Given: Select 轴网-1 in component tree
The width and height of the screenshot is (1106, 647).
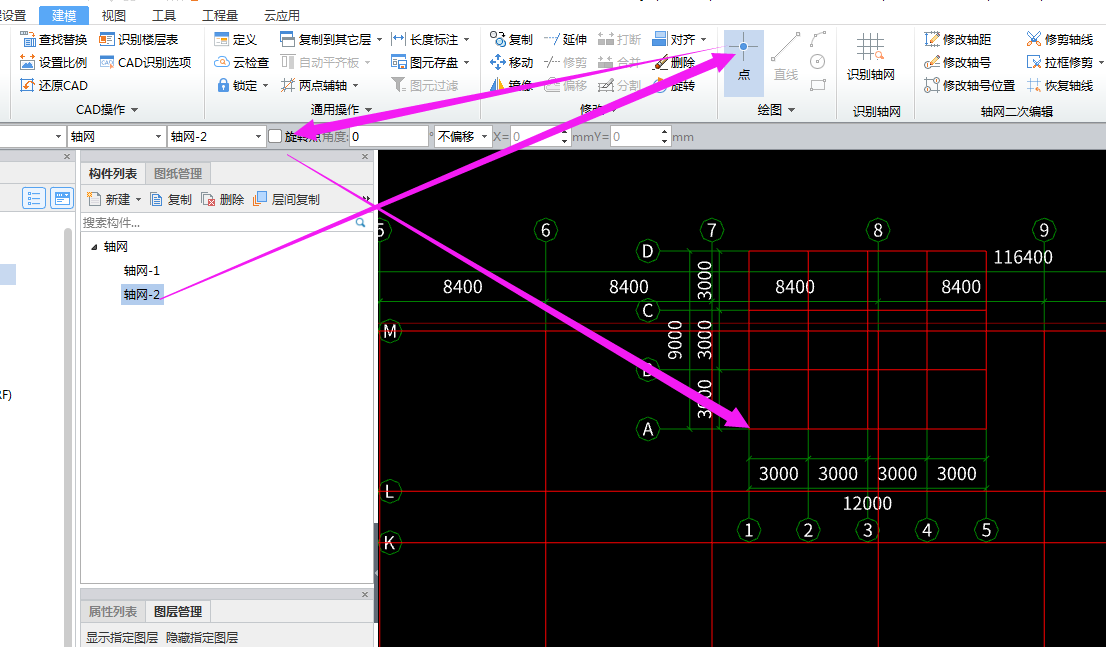Looking at the screenshot, I should pyautogui.click(x=142, y=270).
